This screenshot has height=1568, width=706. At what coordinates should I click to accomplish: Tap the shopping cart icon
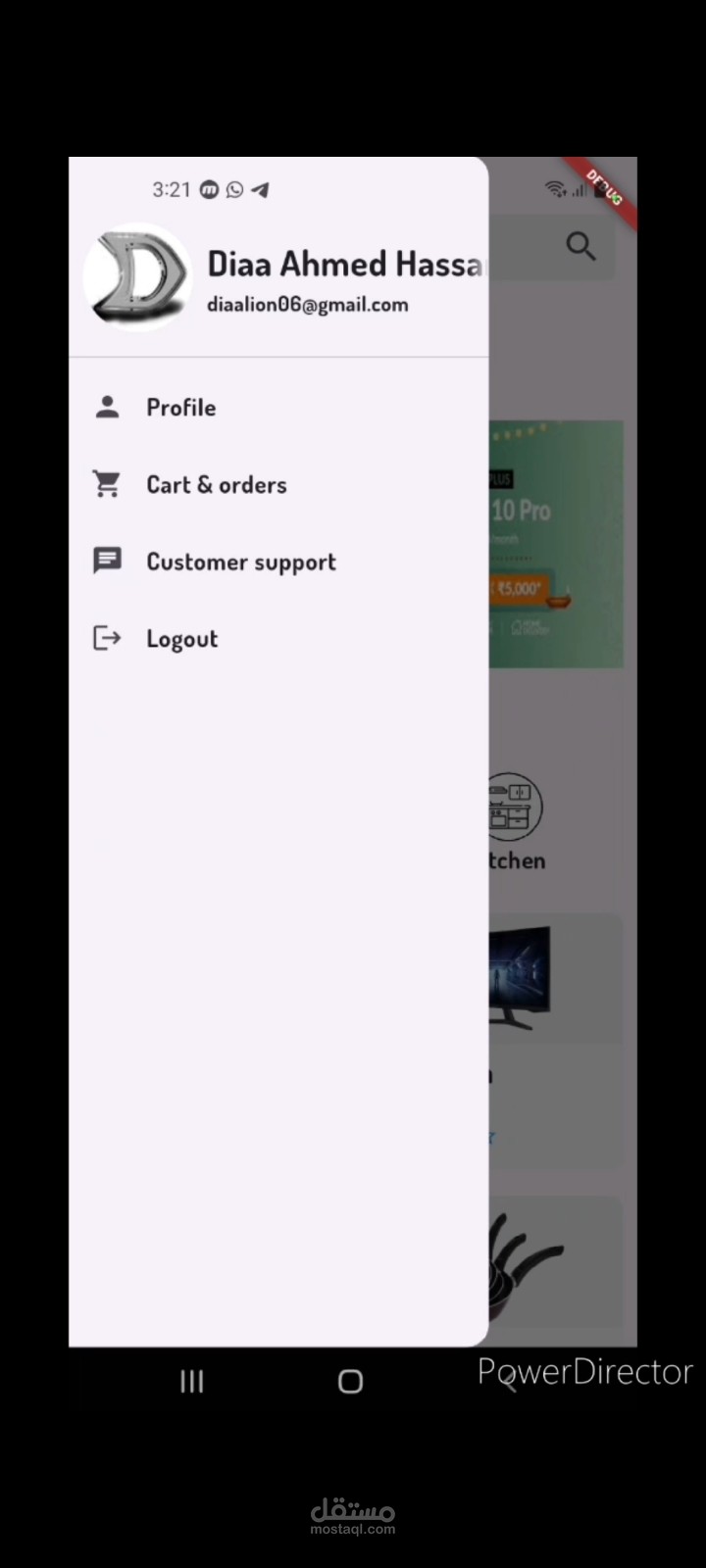tap(106, 484)
